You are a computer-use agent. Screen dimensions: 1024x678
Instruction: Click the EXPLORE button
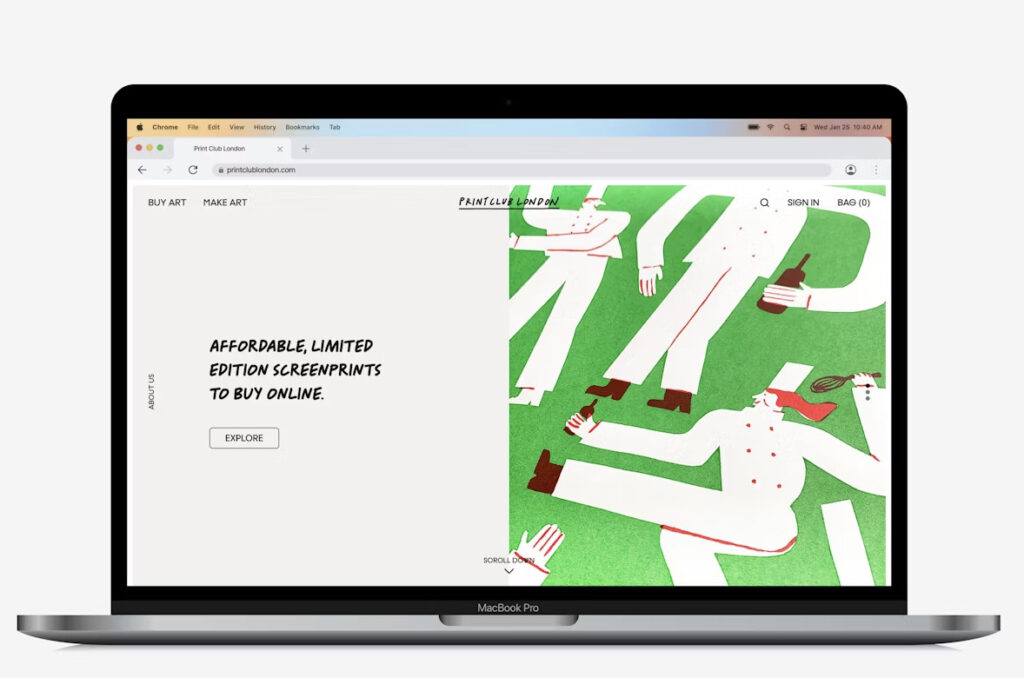(x=244, y=438)
